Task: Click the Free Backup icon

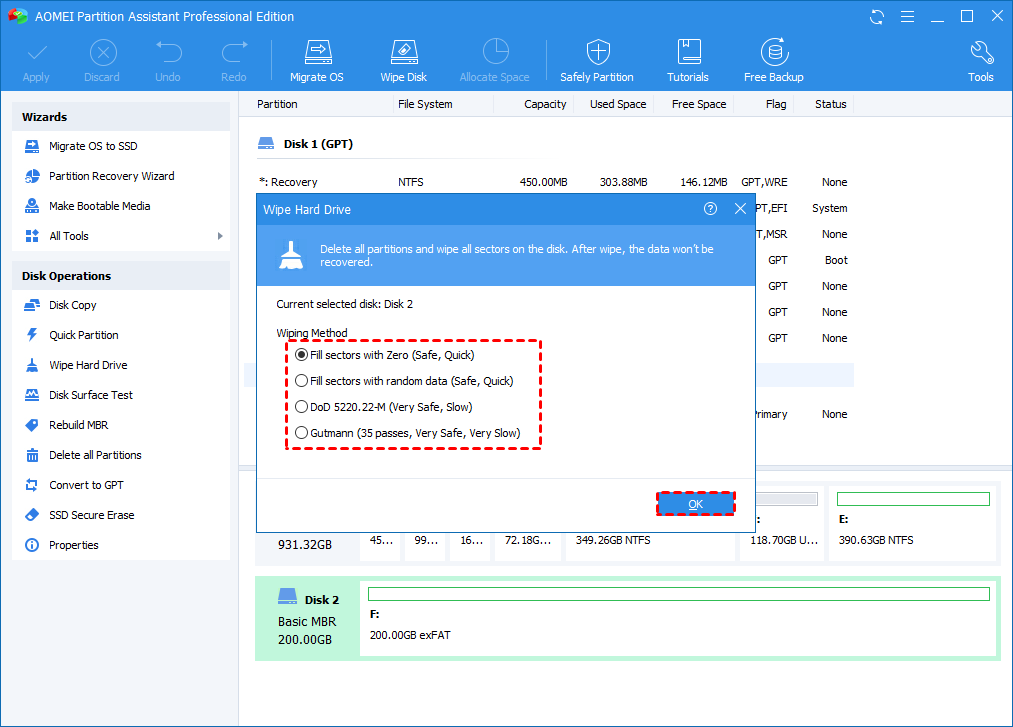Action: (x=774, y=52)
